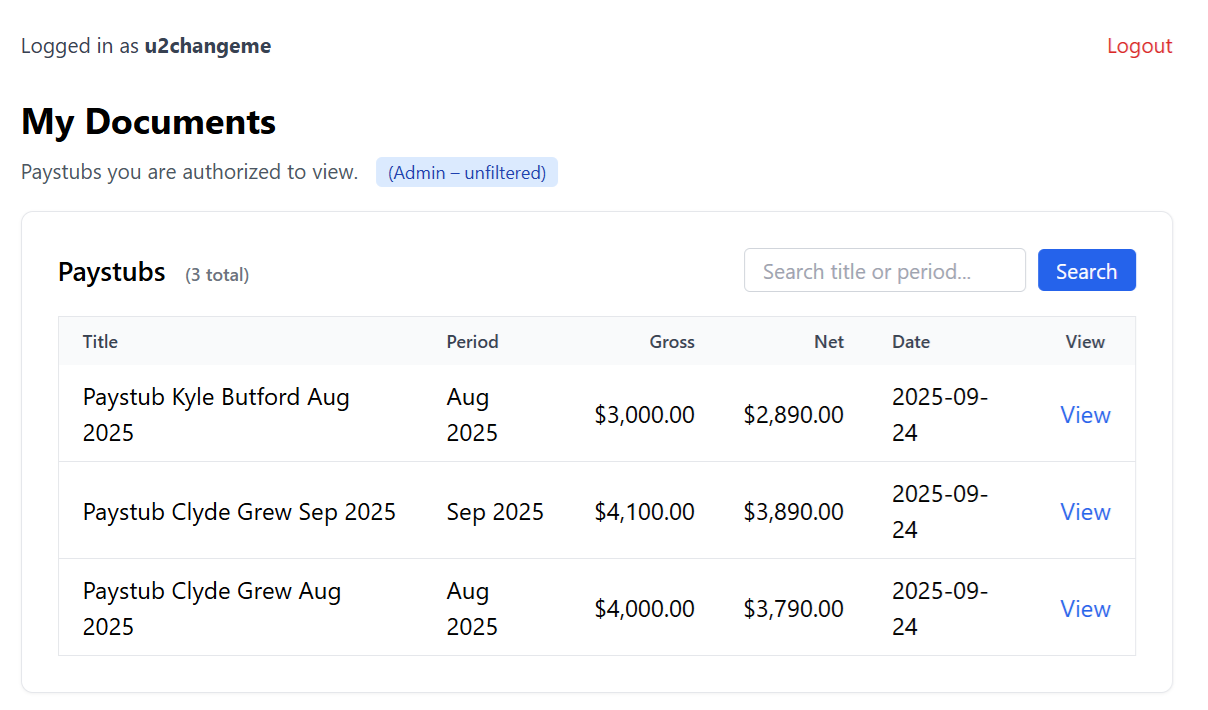1208x710 pixels.
Task: Open View link for Kyle Butford paystub
Action: 1085,415
